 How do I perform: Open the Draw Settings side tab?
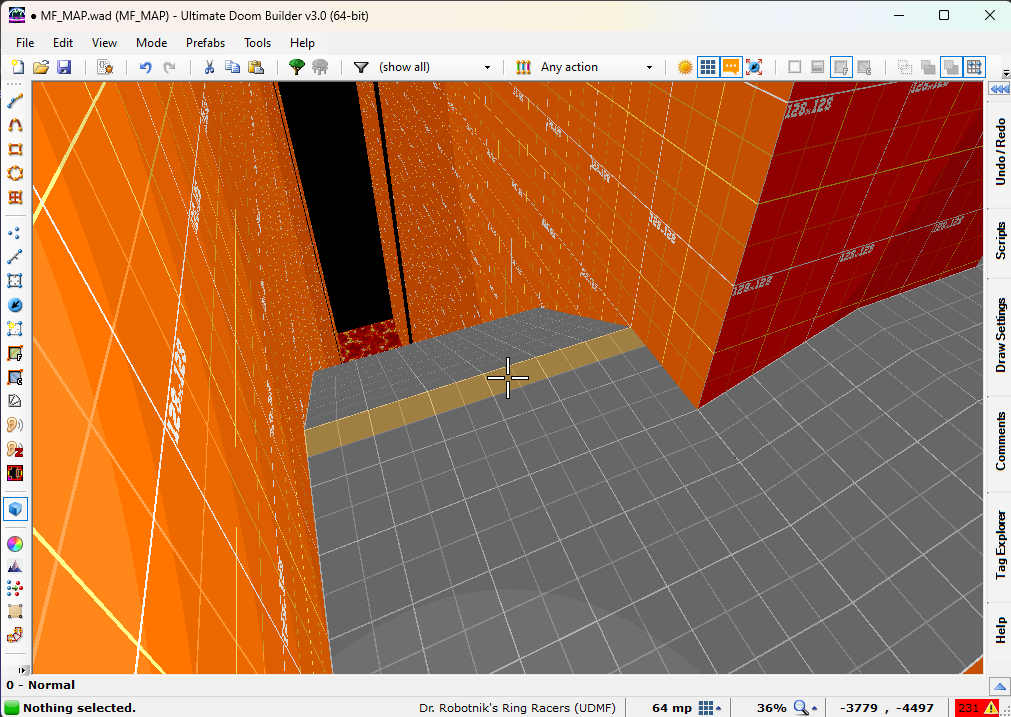click(1000, 335)
